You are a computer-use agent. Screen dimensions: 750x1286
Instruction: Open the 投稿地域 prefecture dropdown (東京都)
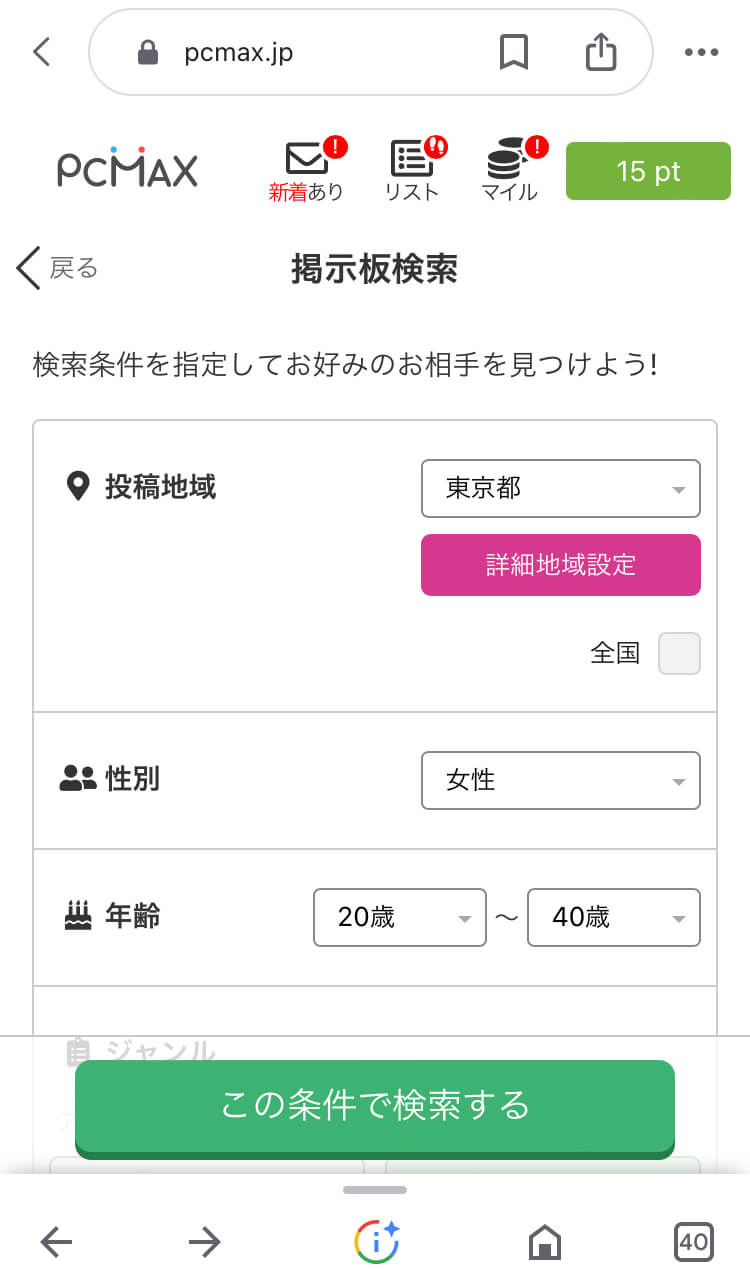(x=560, y=488)
